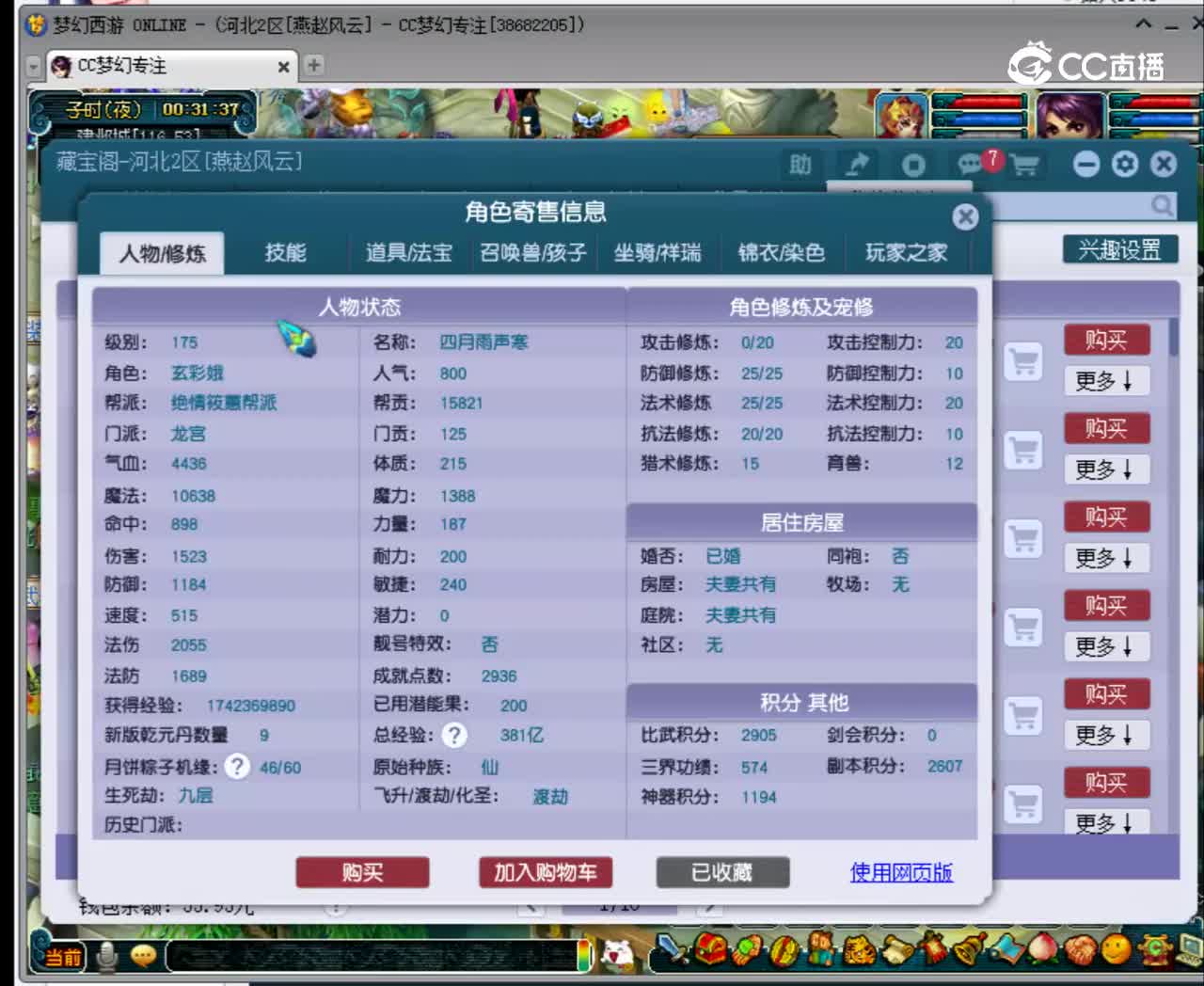
Task: Click the microphone icon beside chat bar
Action: click(x=107, y=956)
